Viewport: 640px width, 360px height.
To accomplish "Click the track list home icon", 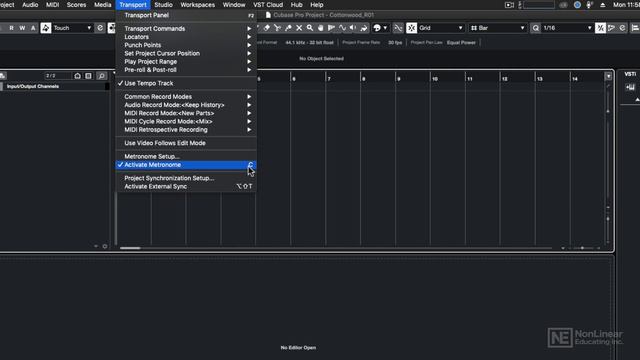I will coord(78,76).
